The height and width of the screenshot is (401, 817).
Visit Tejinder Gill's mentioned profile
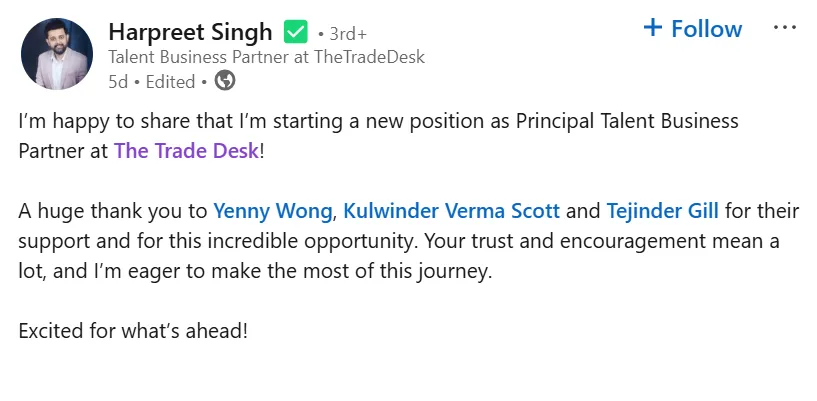click(x=662, y=211)
